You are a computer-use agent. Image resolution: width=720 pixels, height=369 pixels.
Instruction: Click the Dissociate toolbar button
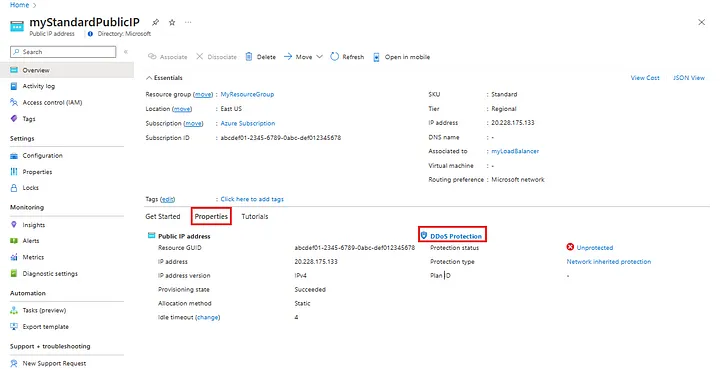click(216, 57)
